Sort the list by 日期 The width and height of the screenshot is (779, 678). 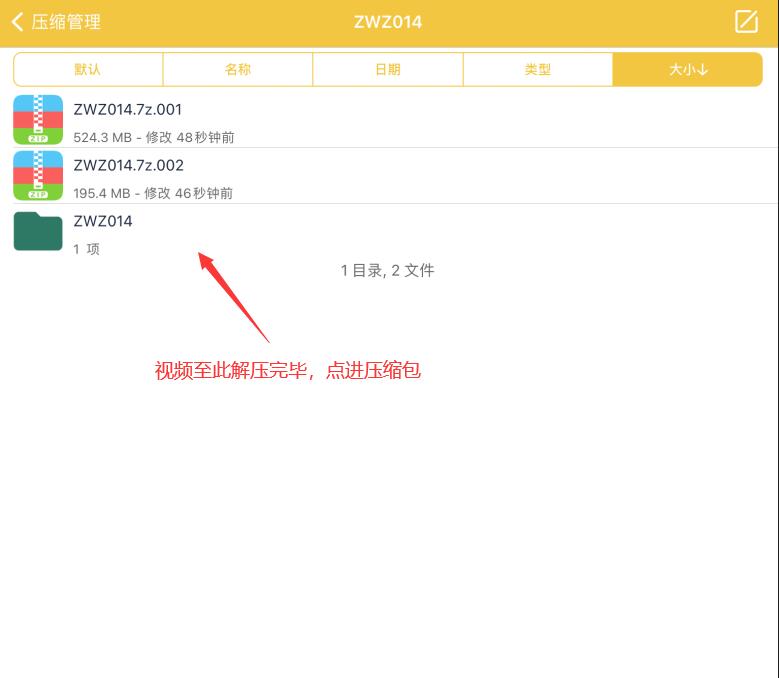388,70
